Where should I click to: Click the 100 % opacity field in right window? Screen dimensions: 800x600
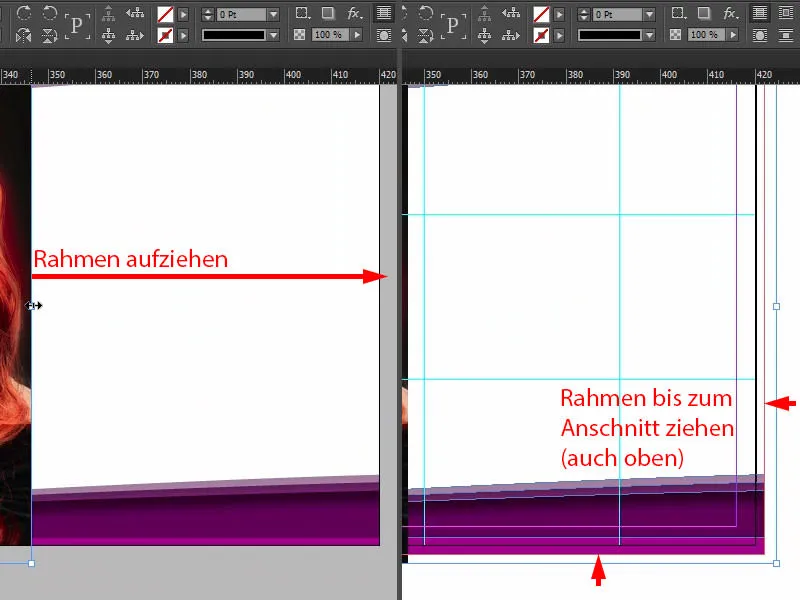(x=707, y=35)
